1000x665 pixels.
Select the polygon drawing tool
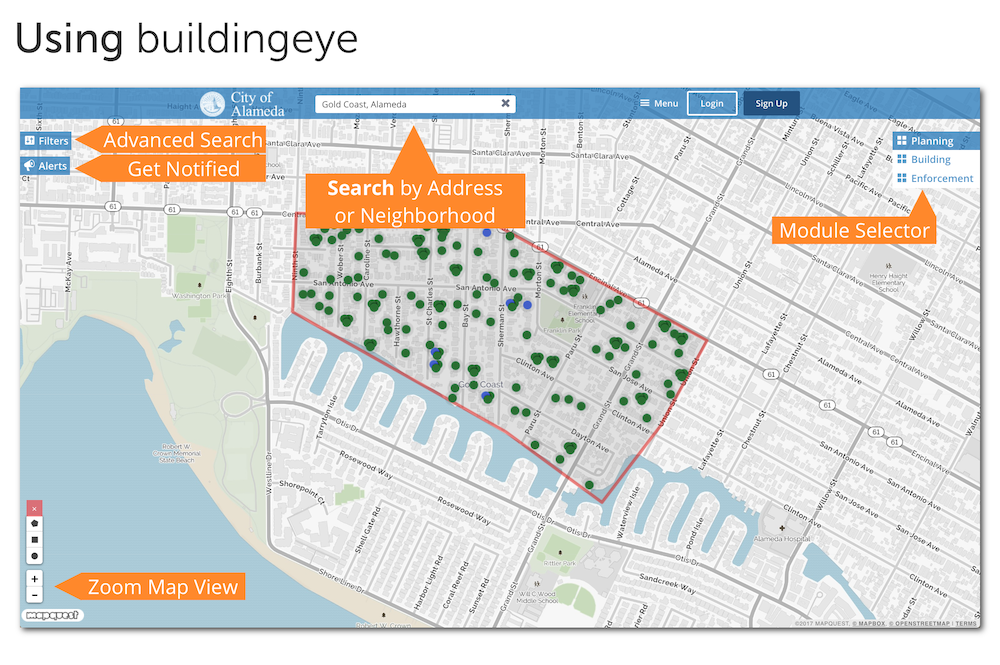pos(34,523)
